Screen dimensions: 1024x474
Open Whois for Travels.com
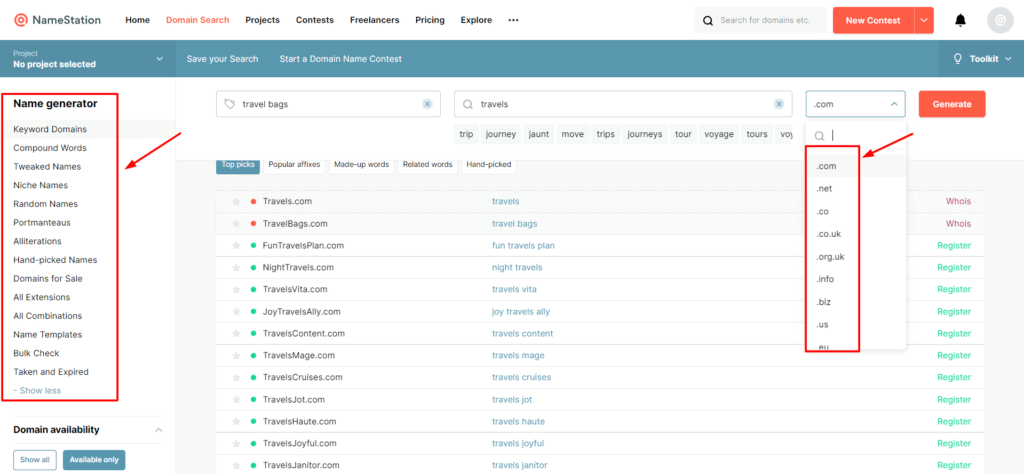(958, 201)
